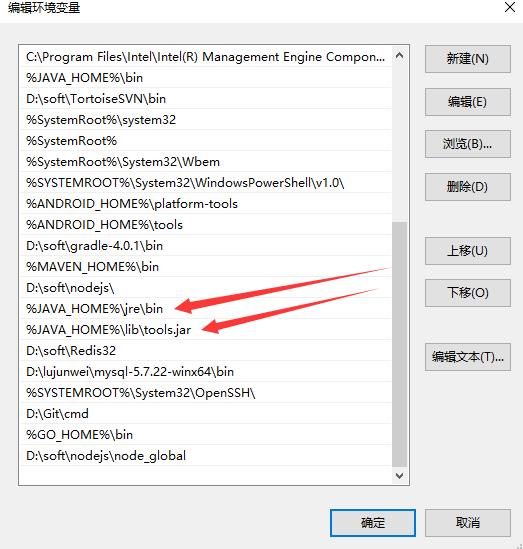
Task: Select the %JAVA_HOME%\bin entry
Action: click(x=205, y=77)
